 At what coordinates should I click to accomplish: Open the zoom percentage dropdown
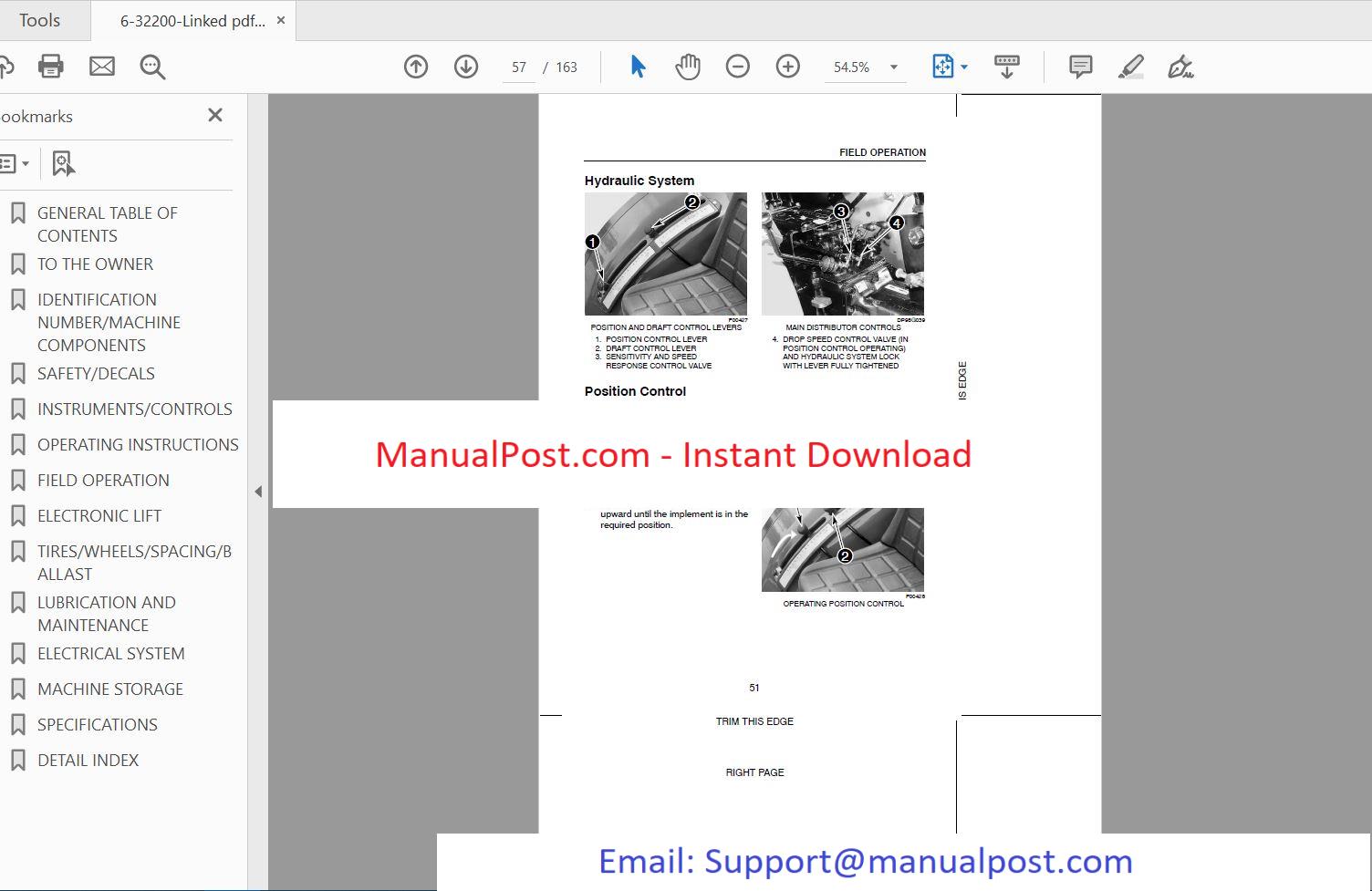tap(894, 67)
